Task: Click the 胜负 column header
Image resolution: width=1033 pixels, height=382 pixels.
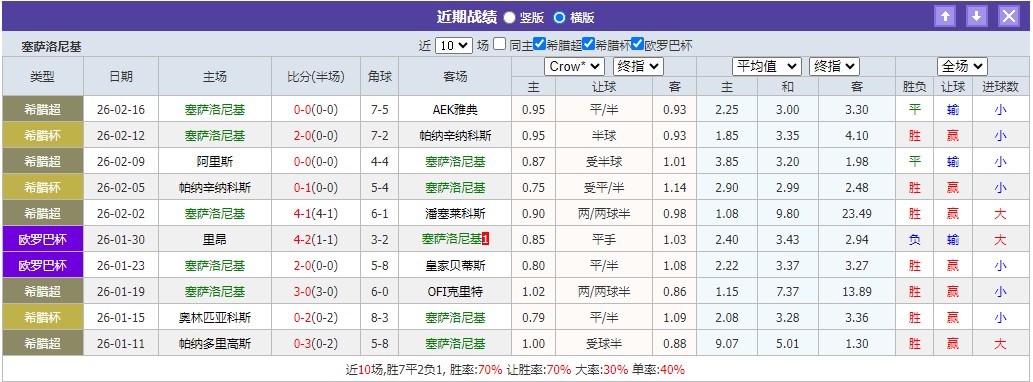Action: click(914, 86)
